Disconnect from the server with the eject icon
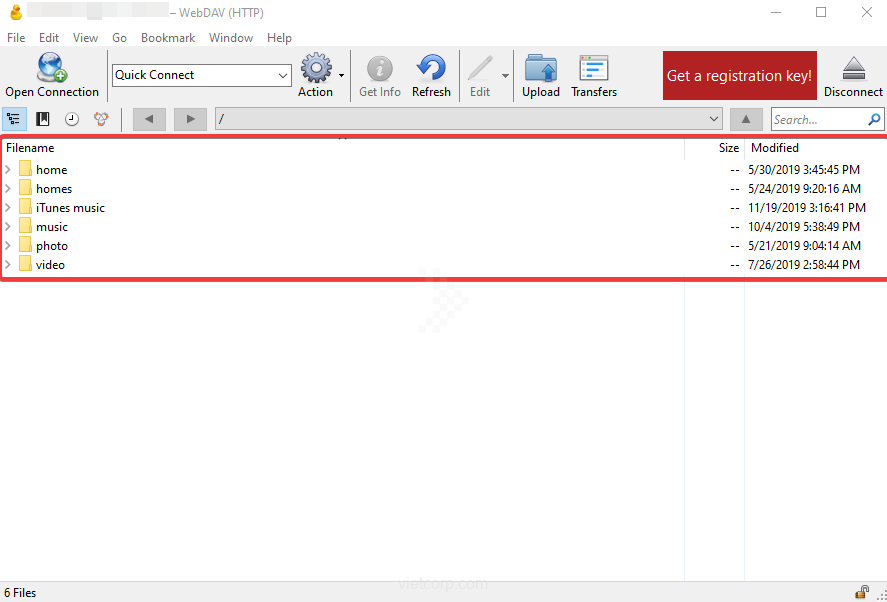887x602 pixels. point(852,69)
